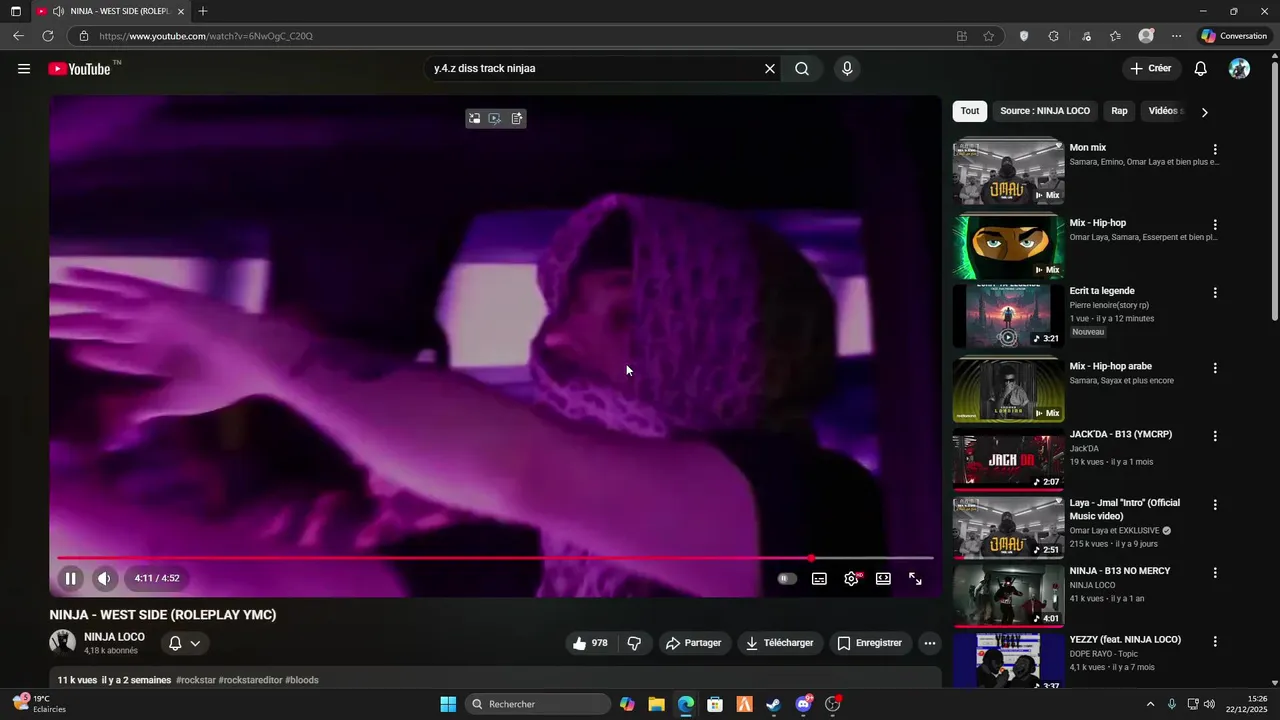Show next filter chips with the arrow

click(x=1204, y=112)
